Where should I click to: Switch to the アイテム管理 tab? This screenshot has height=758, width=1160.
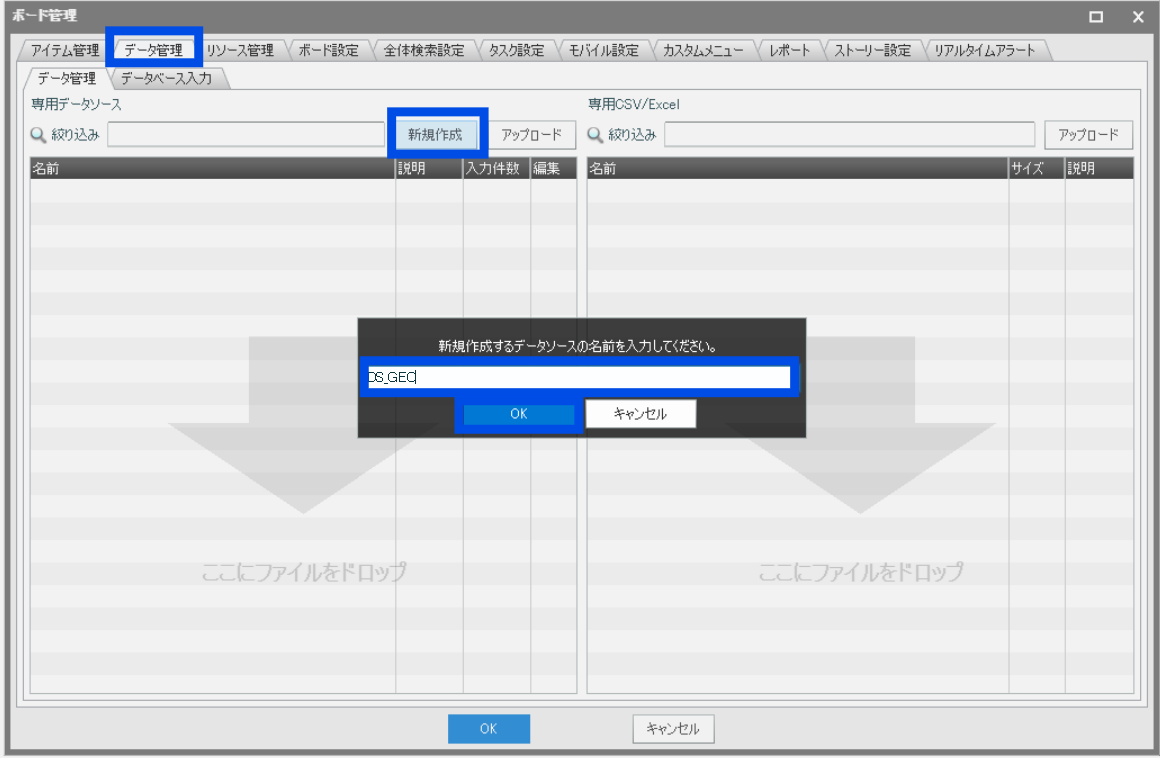point(65,50)
